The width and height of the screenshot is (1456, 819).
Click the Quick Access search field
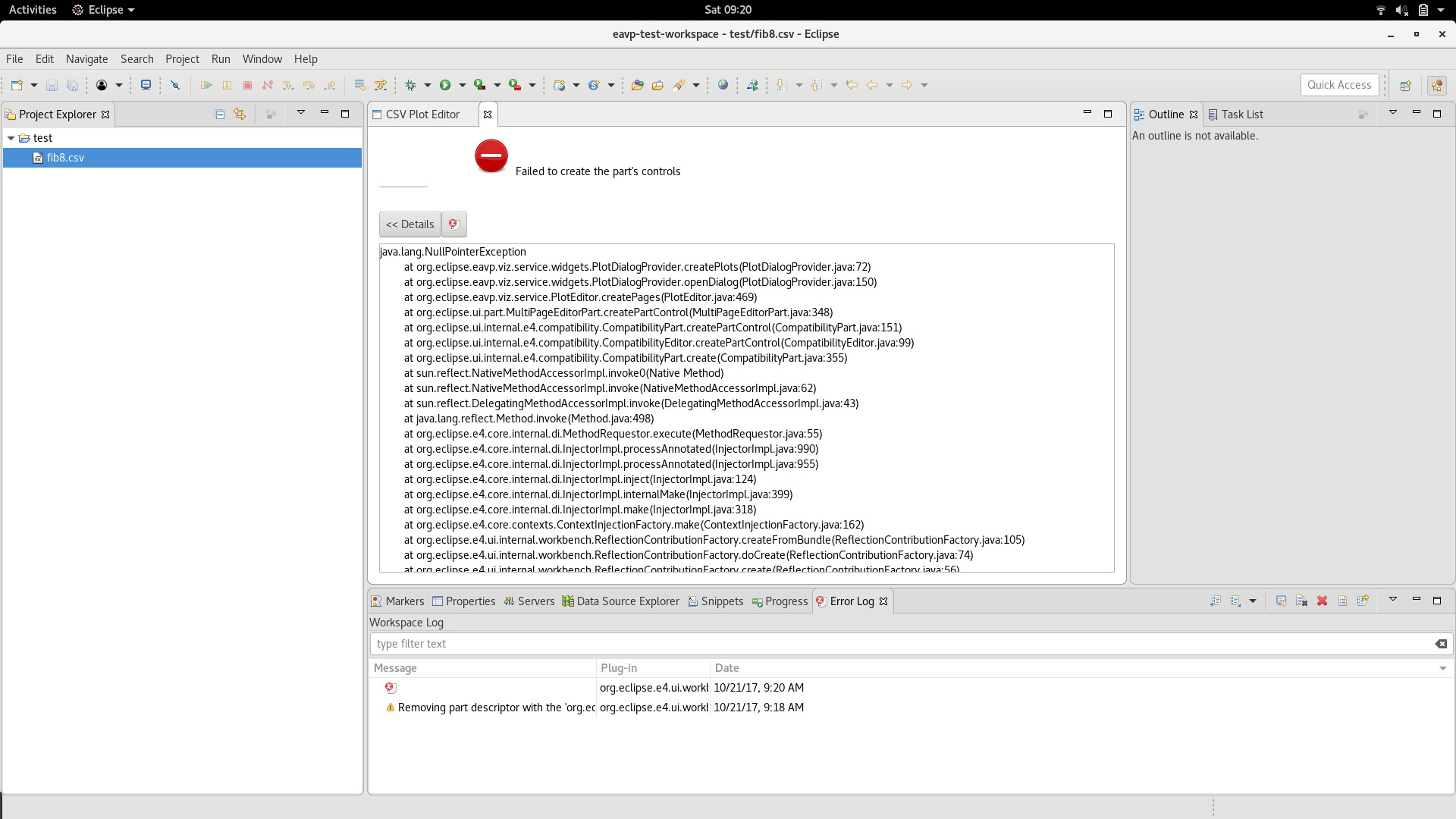click(x=1339, y=85)
